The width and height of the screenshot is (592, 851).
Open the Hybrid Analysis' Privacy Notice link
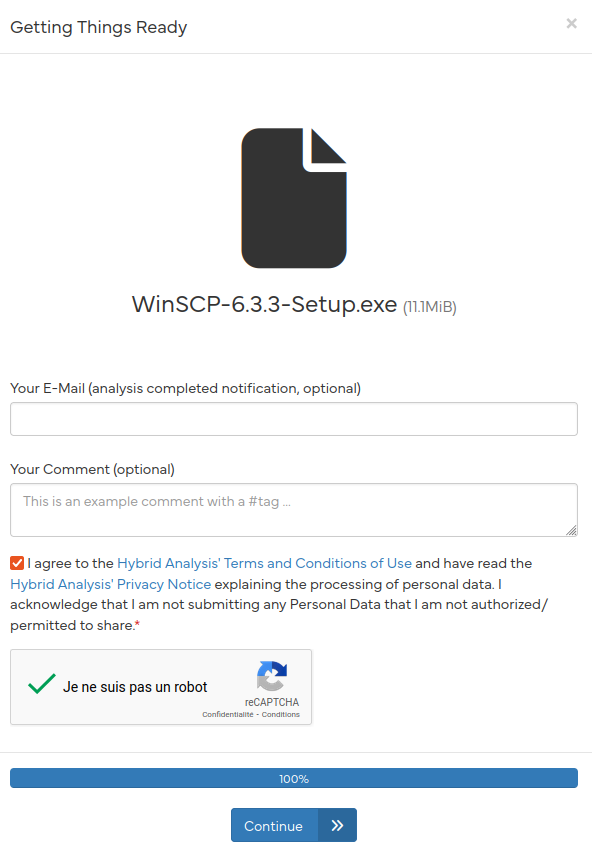pyautogui.click(x=111, y=584)
